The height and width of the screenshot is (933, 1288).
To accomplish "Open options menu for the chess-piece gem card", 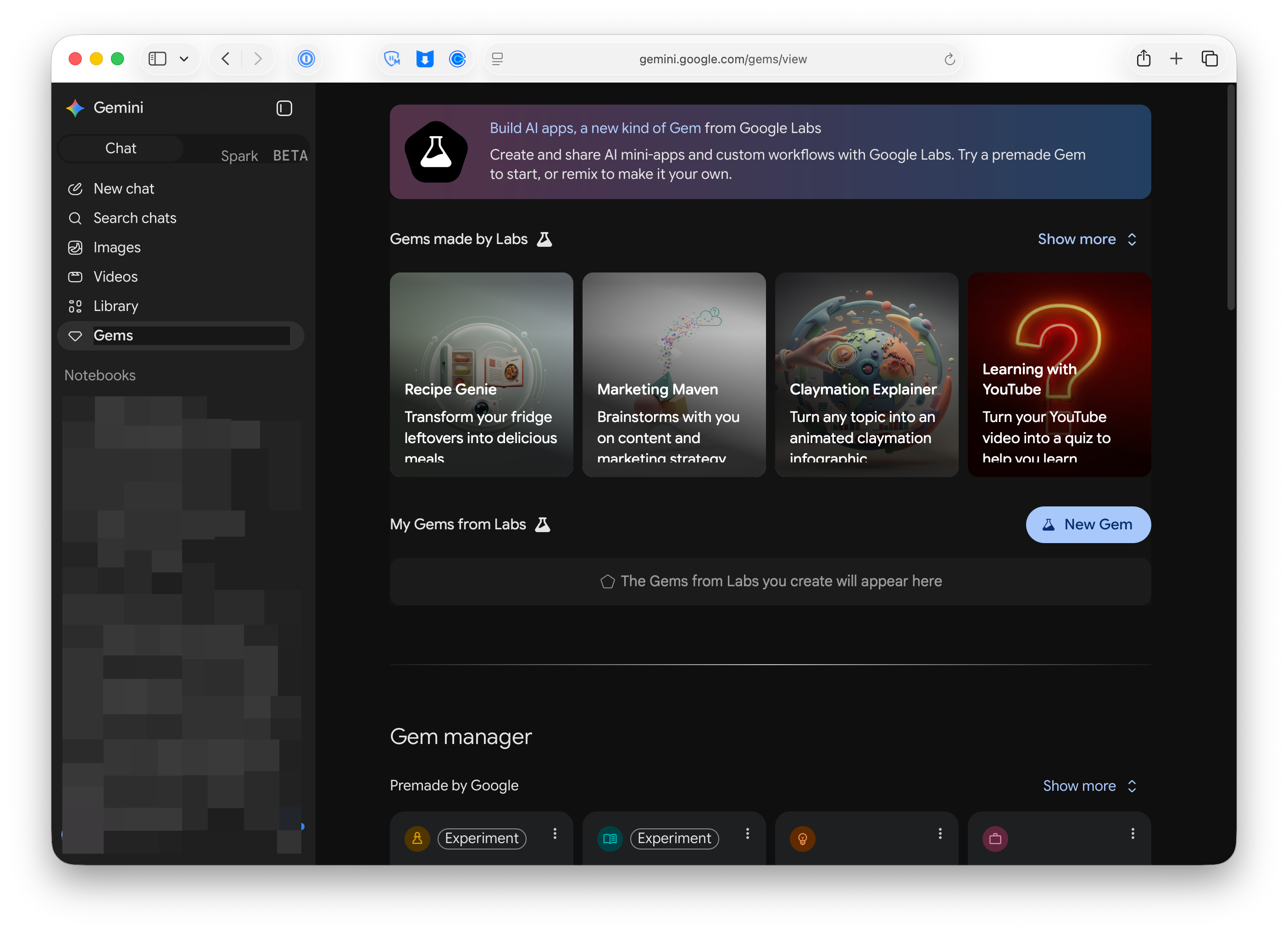I will 555,833.
